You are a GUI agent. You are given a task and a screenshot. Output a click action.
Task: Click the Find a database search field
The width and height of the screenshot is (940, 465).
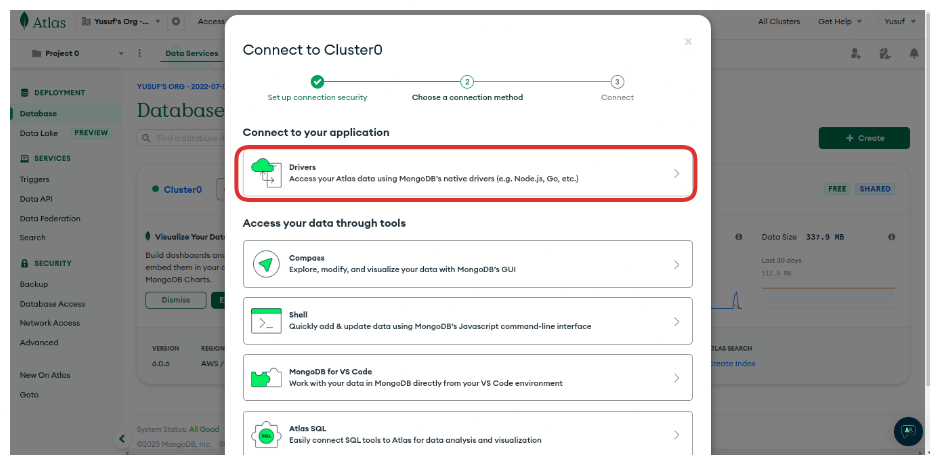coord(180,138)
